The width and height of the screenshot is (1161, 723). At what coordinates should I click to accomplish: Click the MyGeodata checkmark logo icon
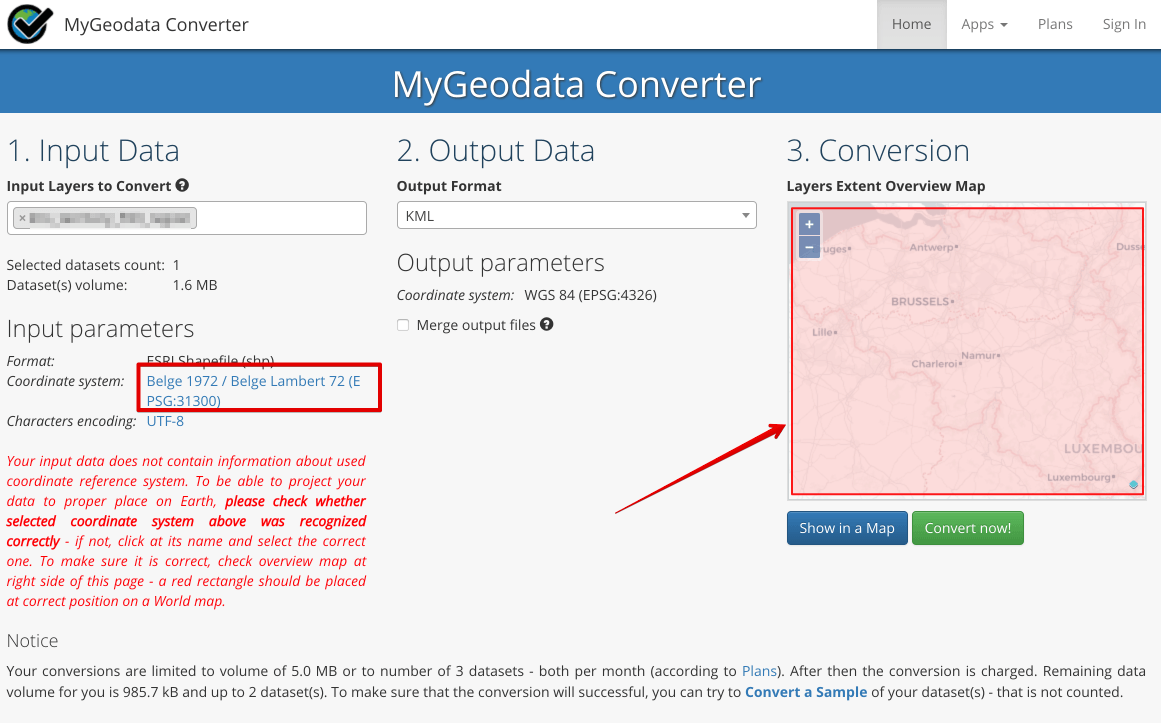click(30, 24)
